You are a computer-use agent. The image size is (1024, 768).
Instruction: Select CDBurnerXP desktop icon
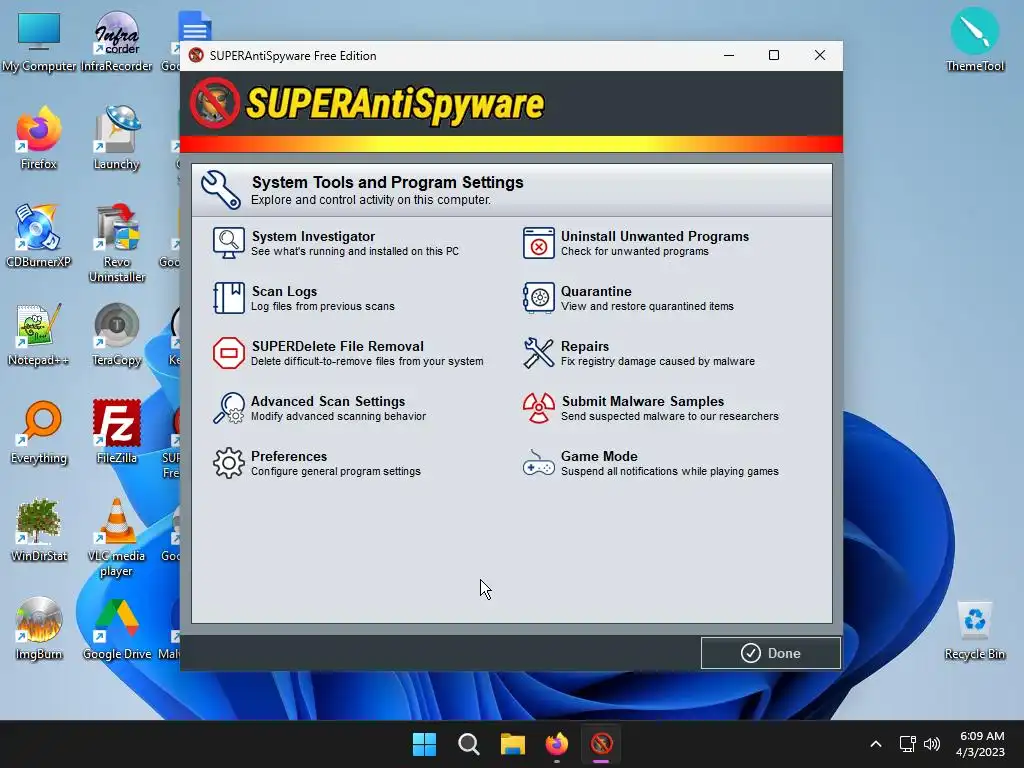click(x=39, y=236)
